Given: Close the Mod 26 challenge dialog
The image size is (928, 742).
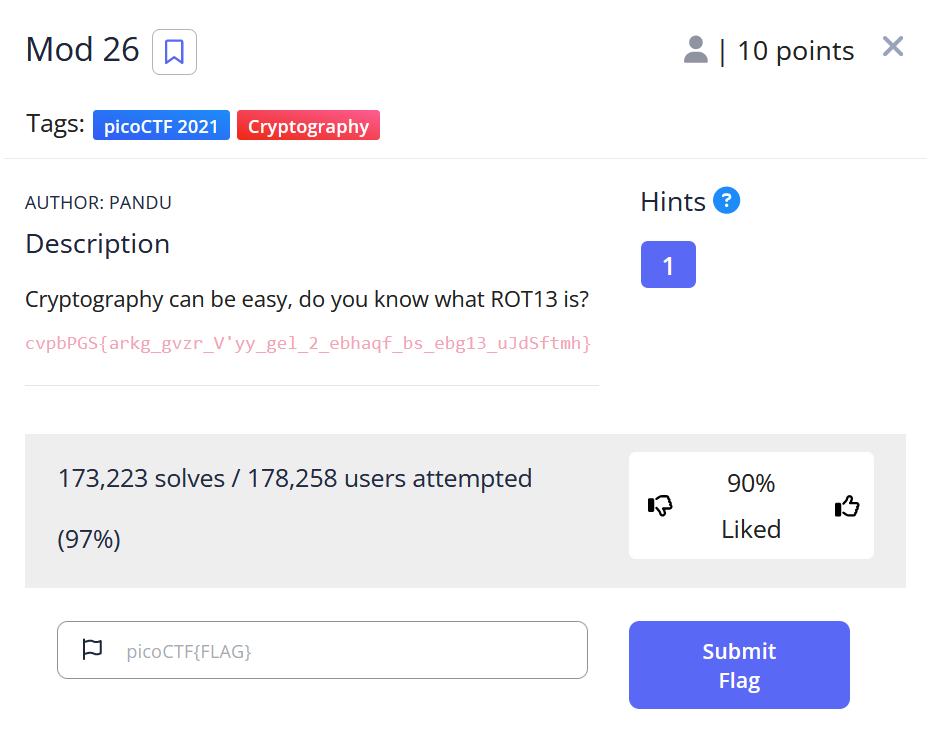Looking at the screenshot, I should coord(893,47).
